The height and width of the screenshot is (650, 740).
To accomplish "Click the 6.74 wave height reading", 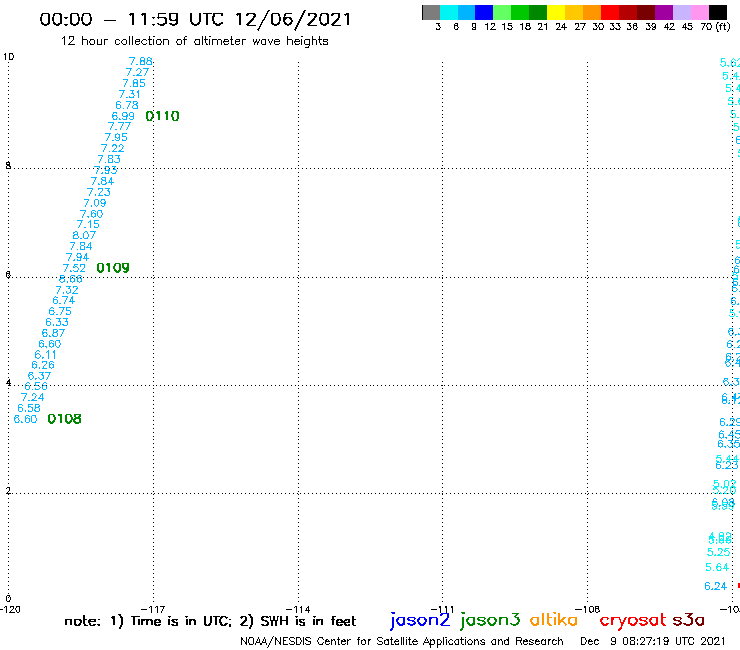I will point(64,301).
